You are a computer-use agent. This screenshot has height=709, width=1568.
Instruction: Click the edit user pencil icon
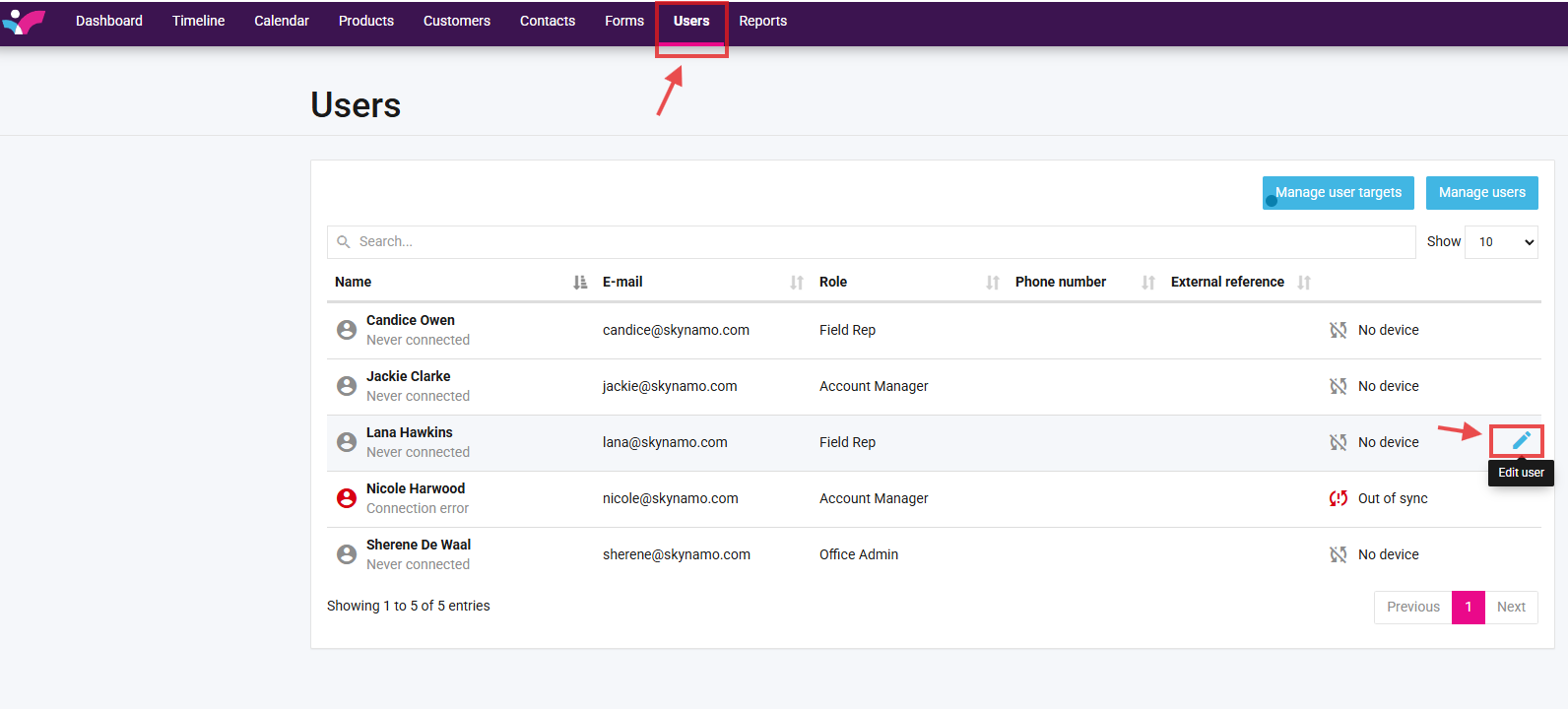click(1521, 441)
